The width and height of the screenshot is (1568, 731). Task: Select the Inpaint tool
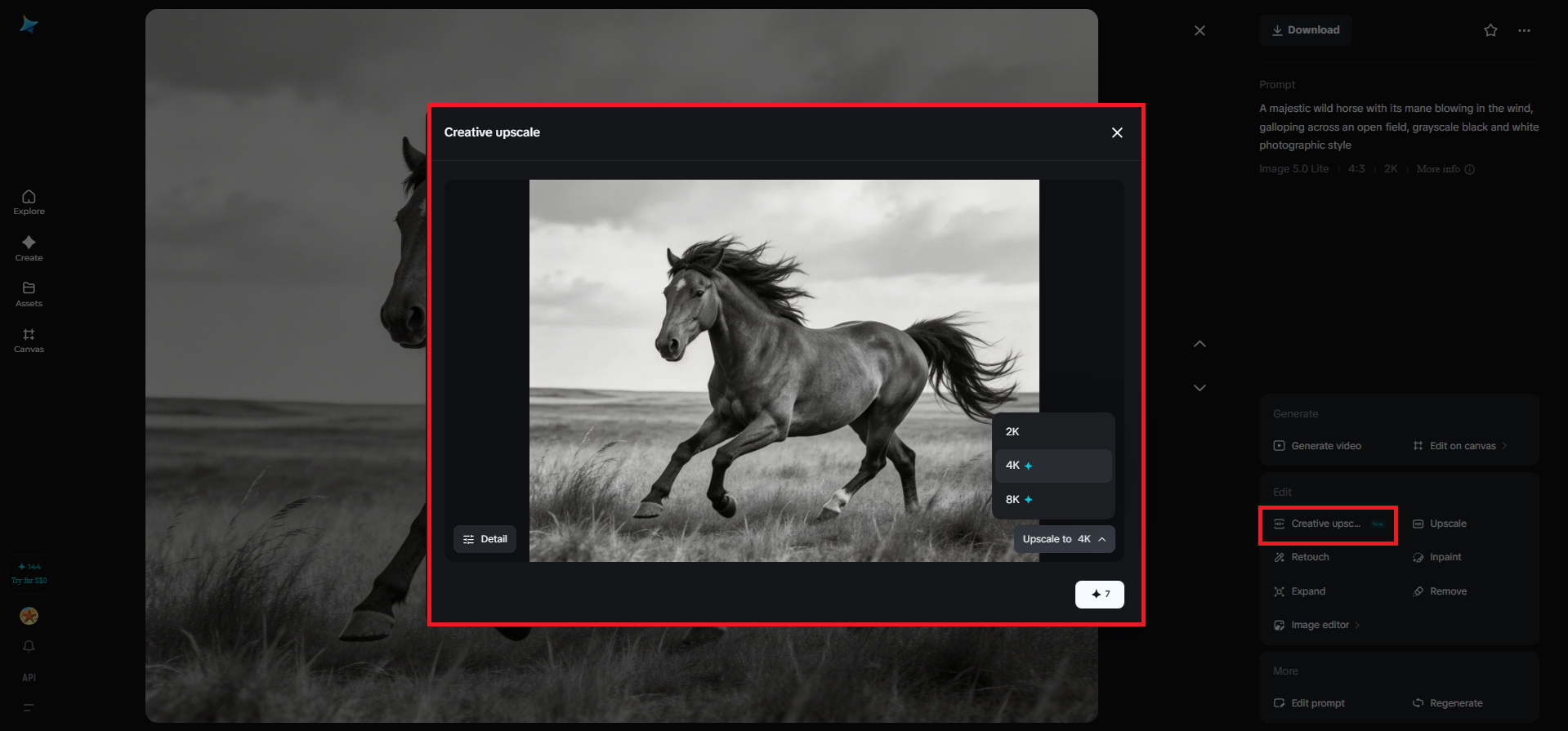pos(1436,557)
